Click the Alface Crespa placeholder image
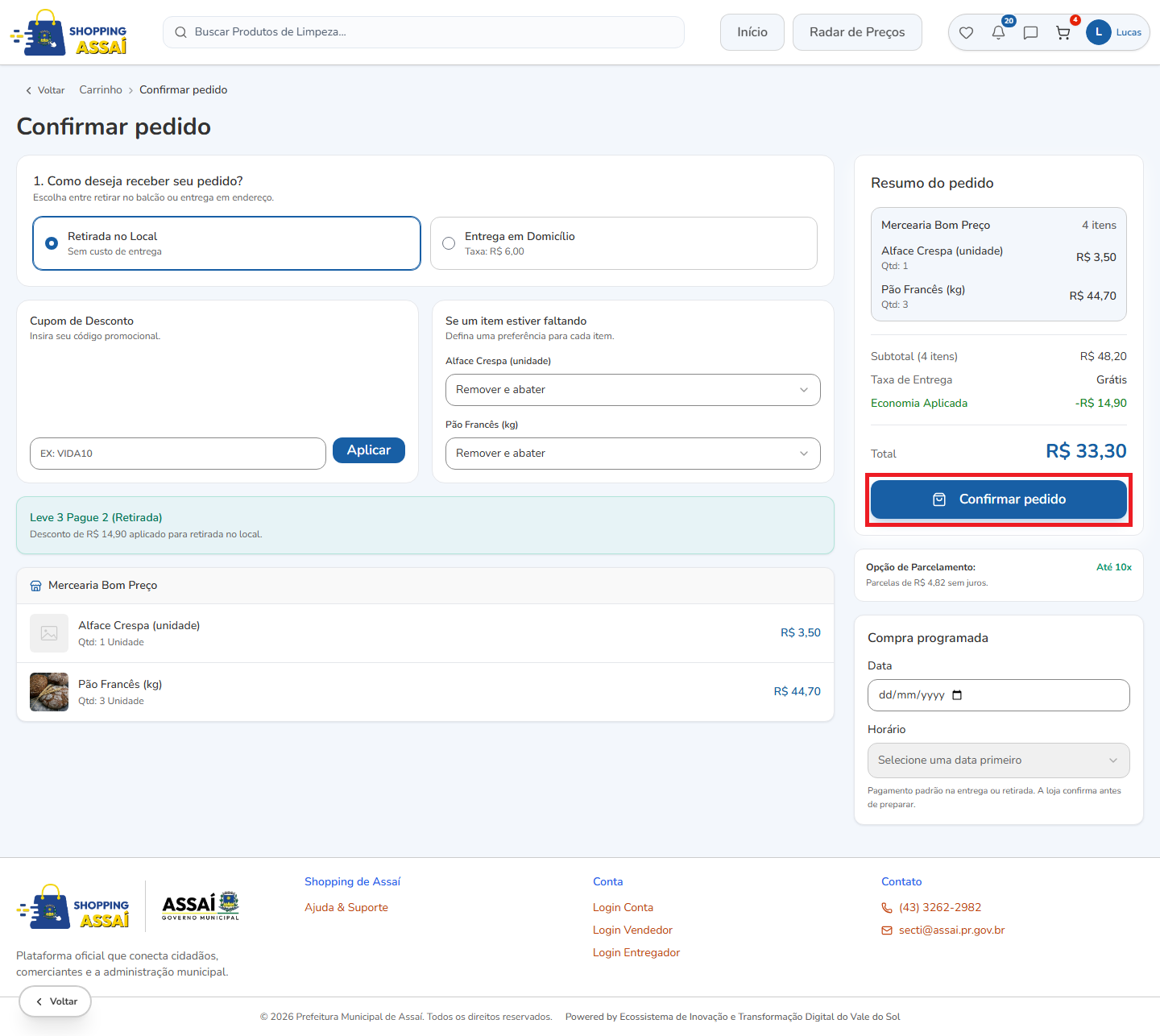The height and width of the screenshot is (1036, 1160). click(49, 633)
